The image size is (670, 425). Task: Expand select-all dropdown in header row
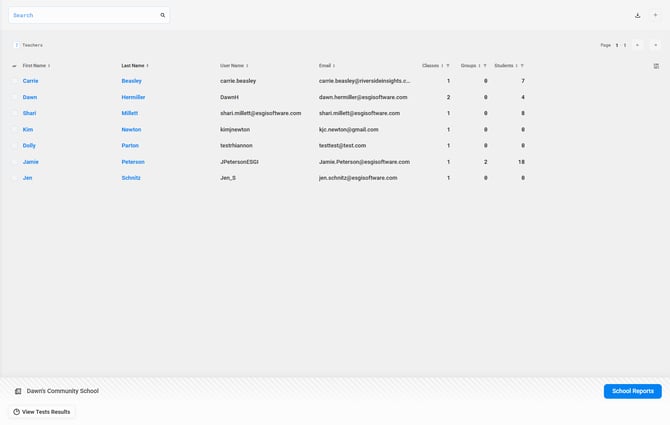point(14,66)
